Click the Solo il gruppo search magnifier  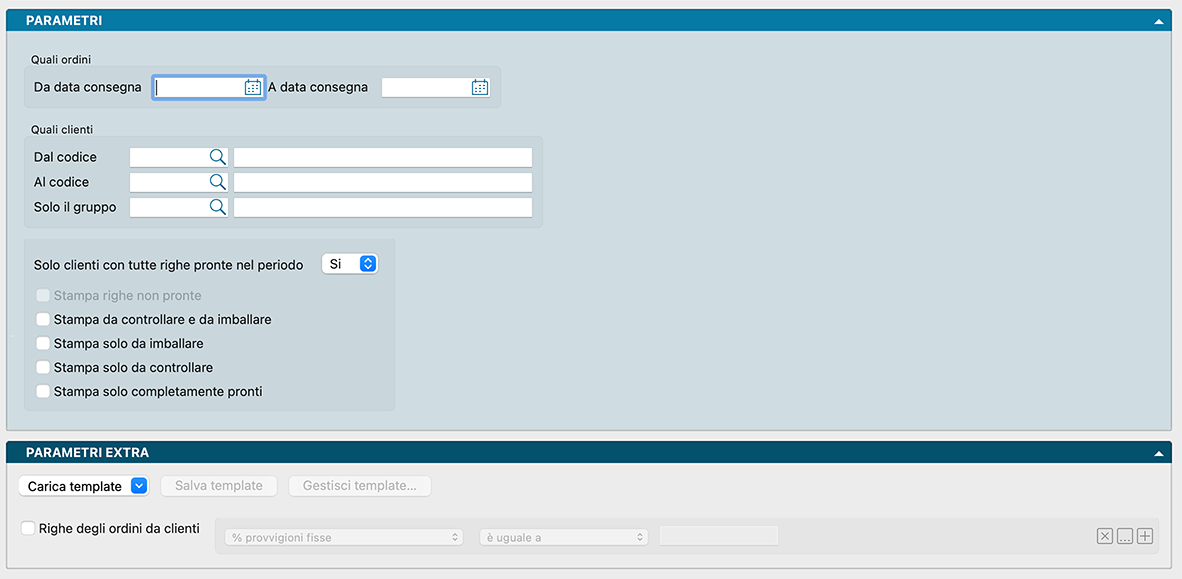click(217, 207)
